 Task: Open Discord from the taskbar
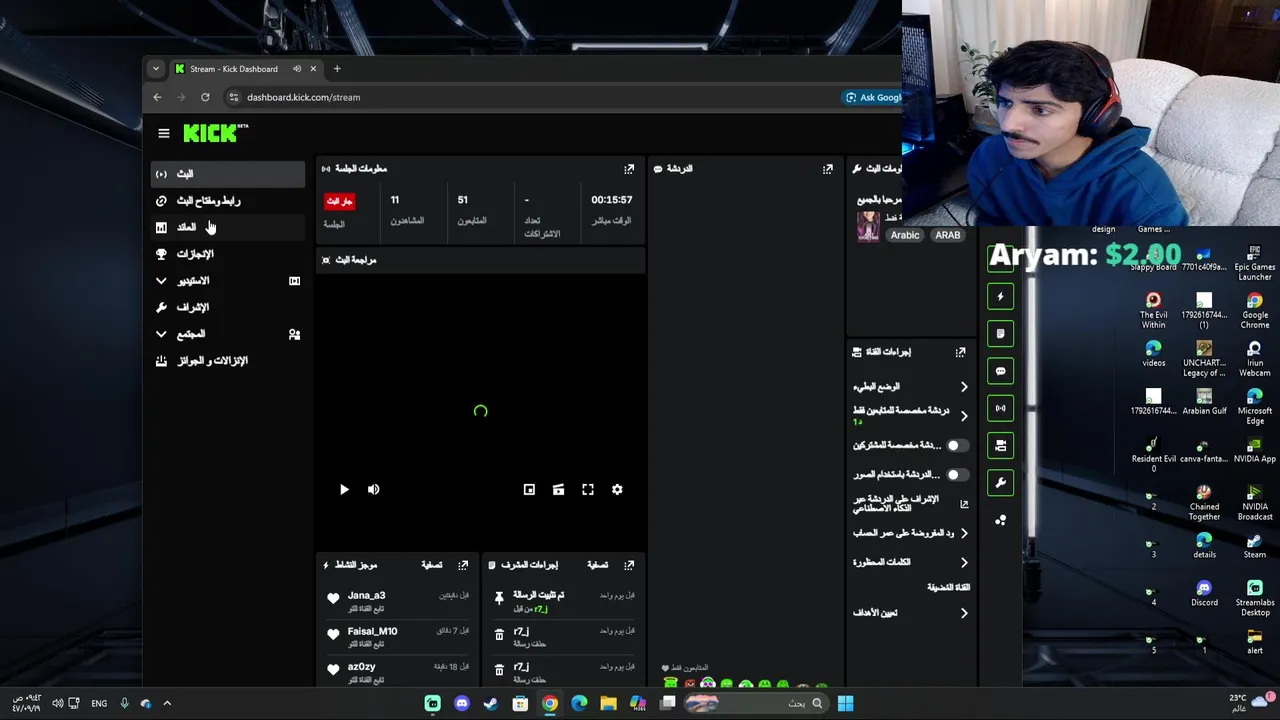461,704
